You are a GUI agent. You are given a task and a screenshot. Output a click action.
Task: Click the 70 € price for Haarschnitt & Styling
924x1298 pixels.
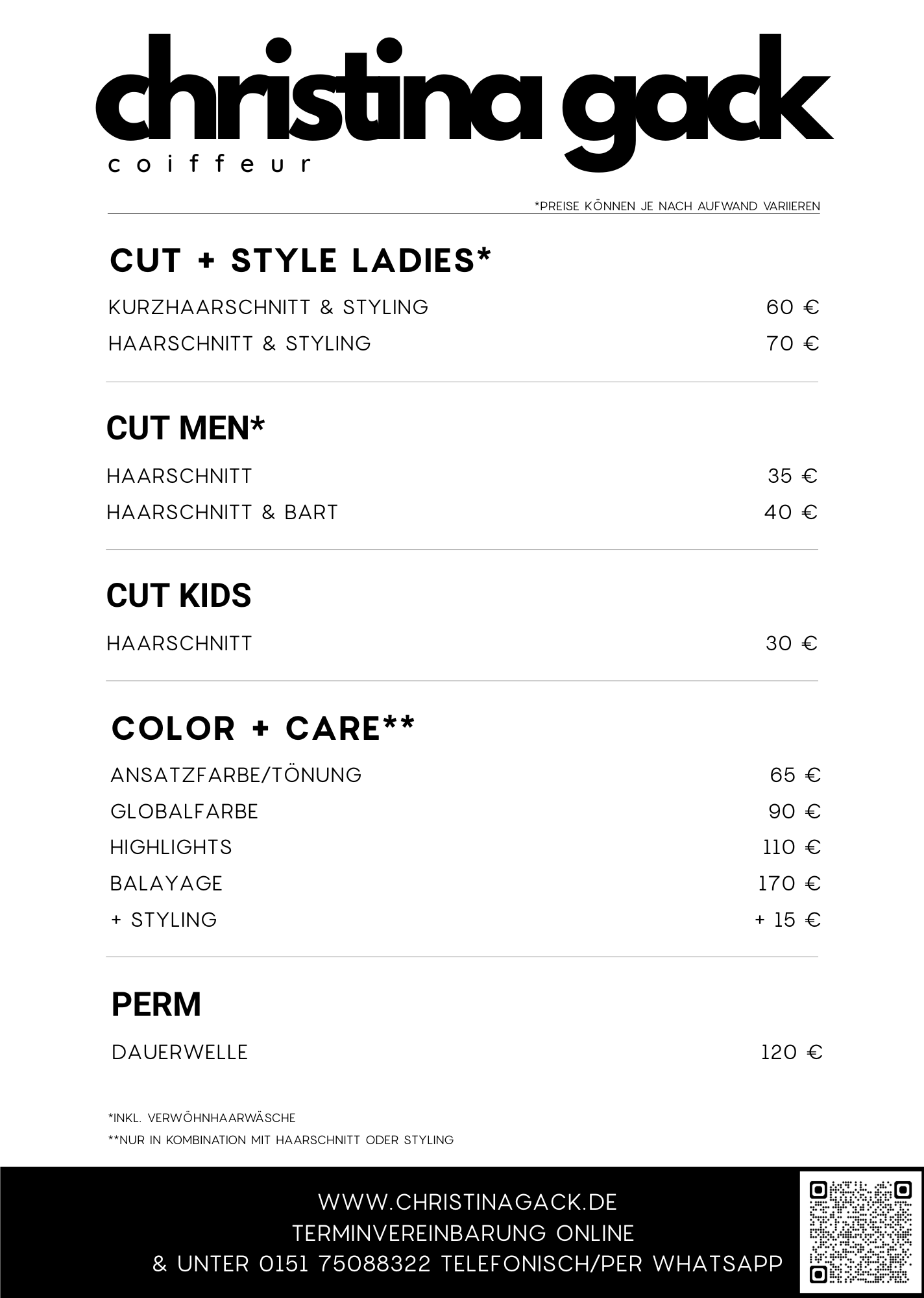tap(792, 343)
